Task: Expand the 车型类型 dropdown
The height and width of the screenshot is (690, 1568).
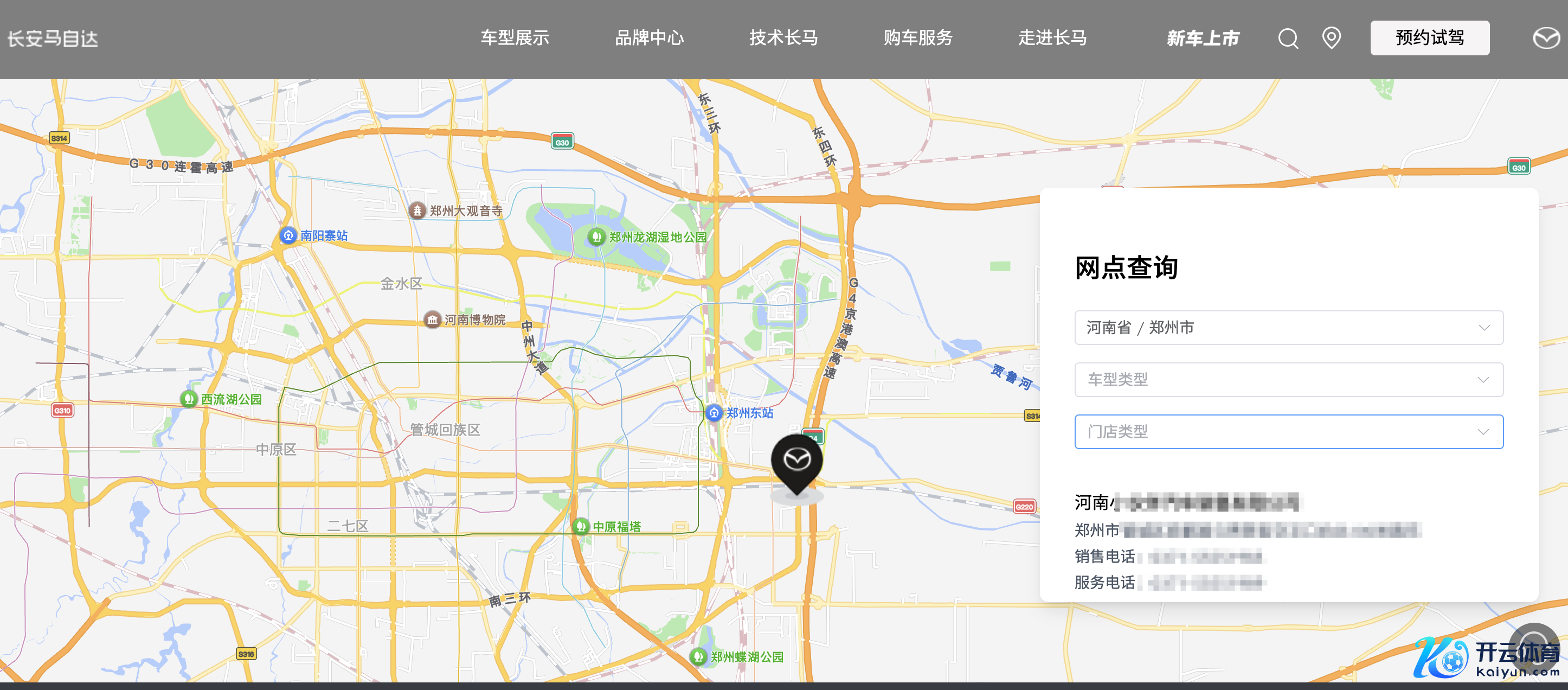Action: [x=1288, y=379]
